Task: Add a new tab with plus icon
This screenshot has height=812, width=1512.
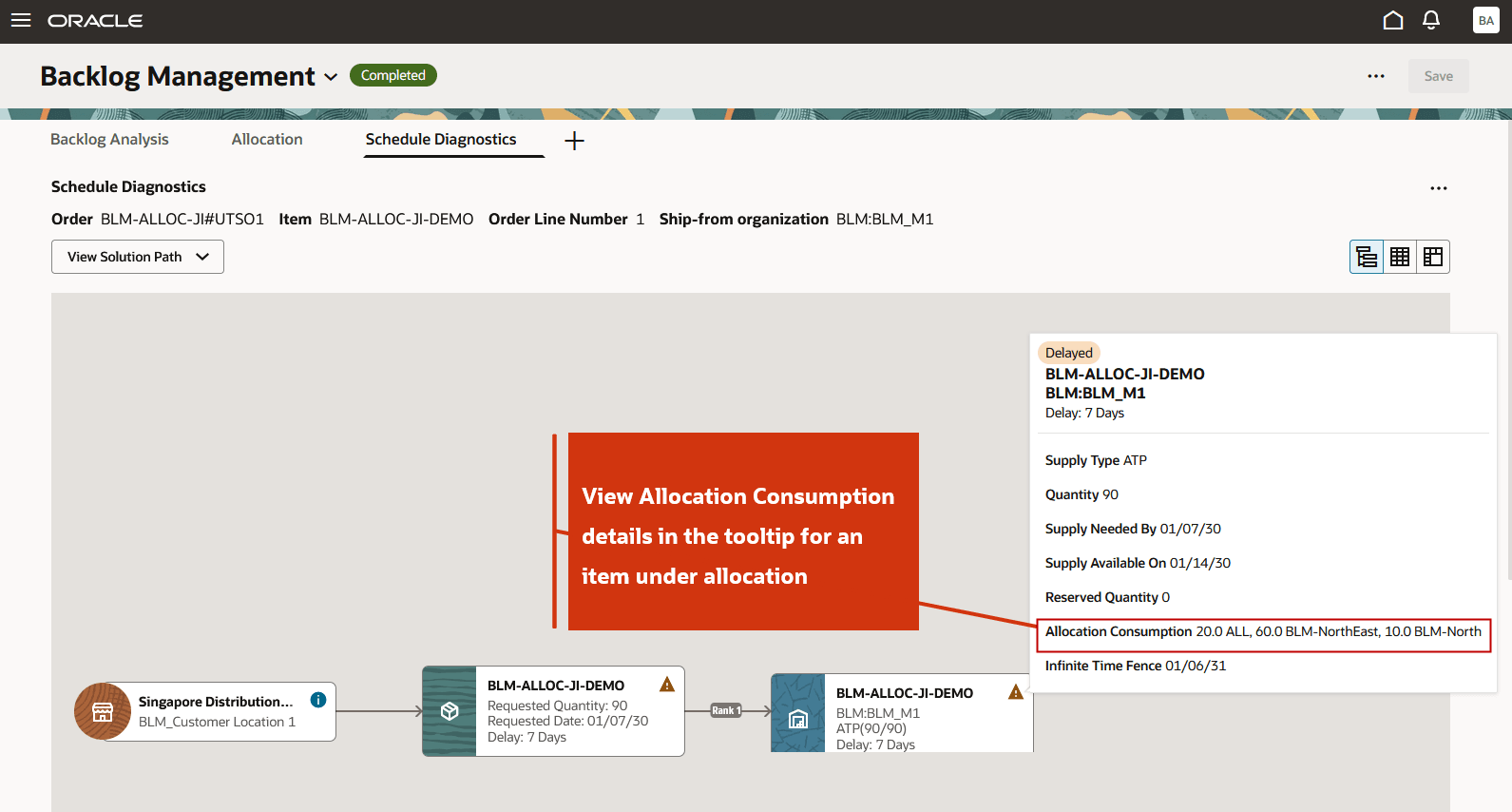Action: coord(574,141)
